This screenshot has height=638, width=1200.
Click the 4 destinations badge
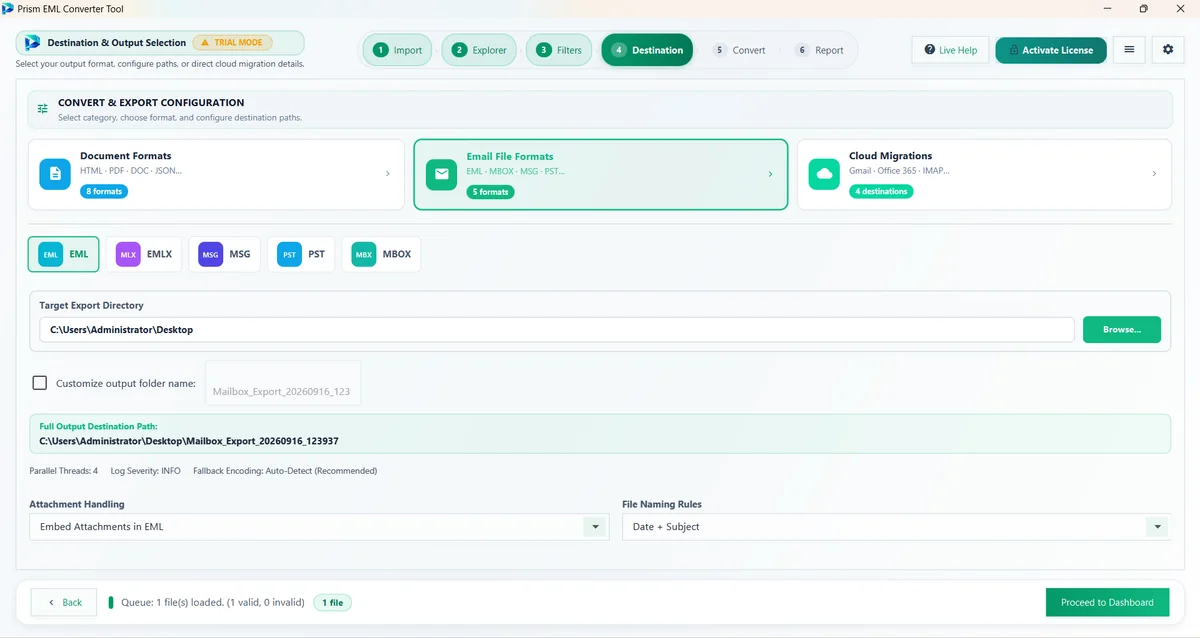point(881,191)
